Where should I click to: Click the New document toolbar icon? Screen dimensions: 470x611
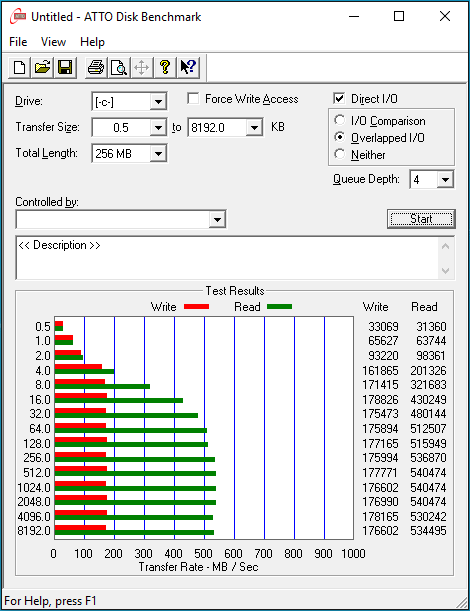coord(19,67)
